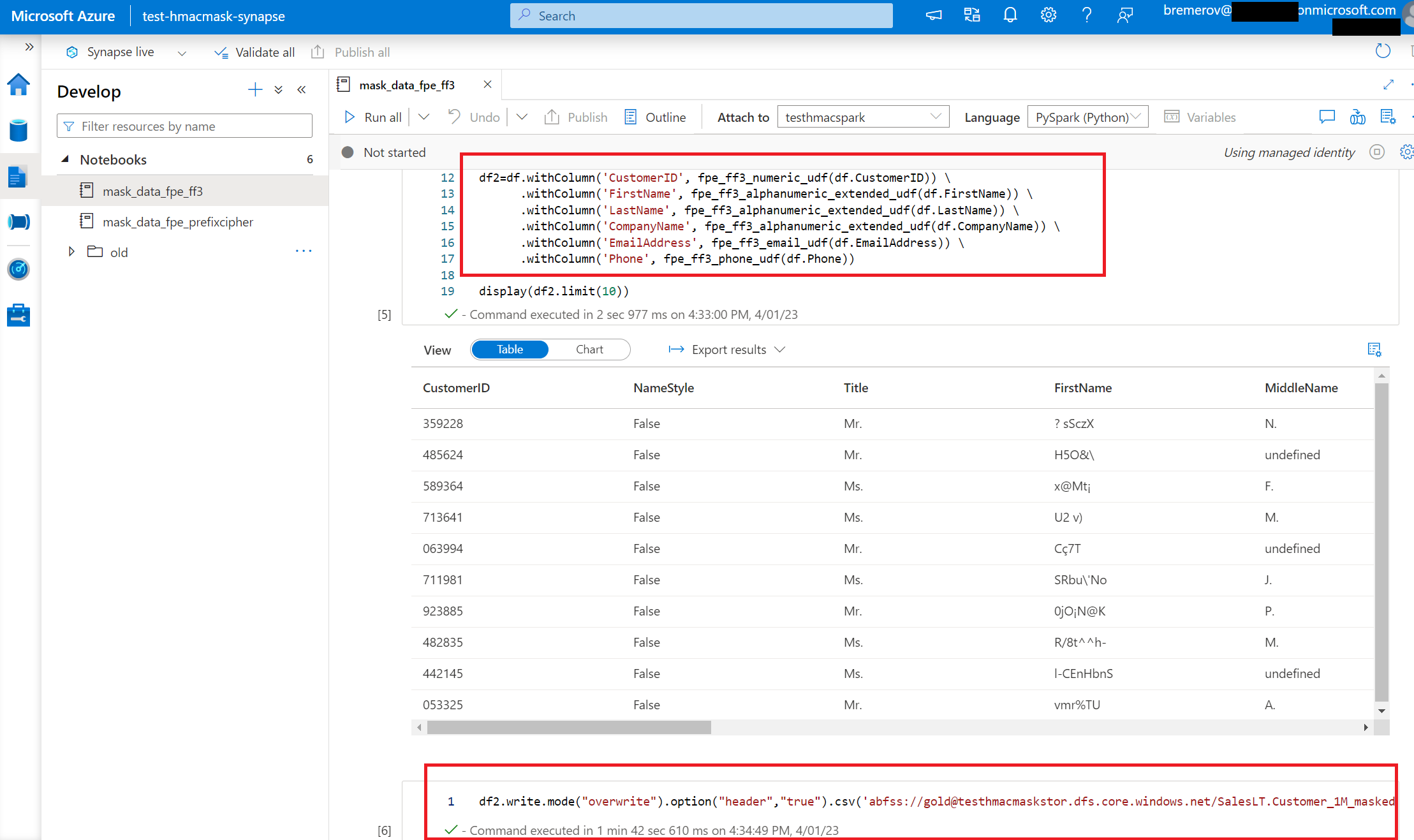The width and height of the screenshot is (1414, 840).
Task: Open the Attach to testhmacspark dropdown
Action: (862, 117)
